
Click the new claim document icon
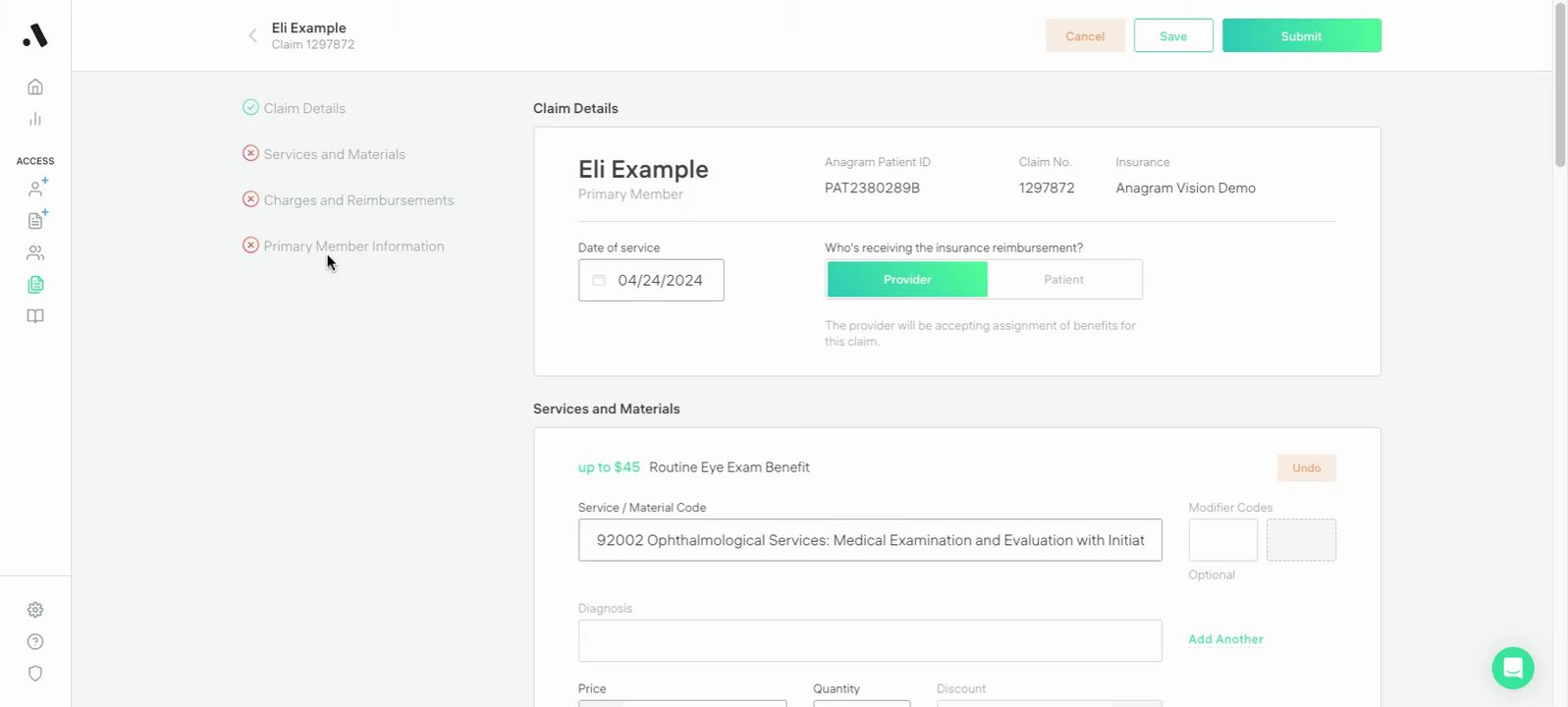coord(36,220)
